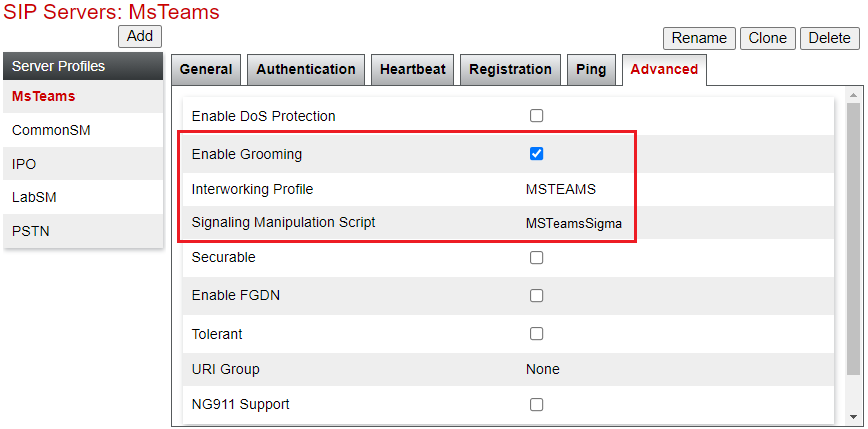Select the CommonSM server profile
Image resolution: width=868 pixels, height=429 pixels.
tap(83, 131)
